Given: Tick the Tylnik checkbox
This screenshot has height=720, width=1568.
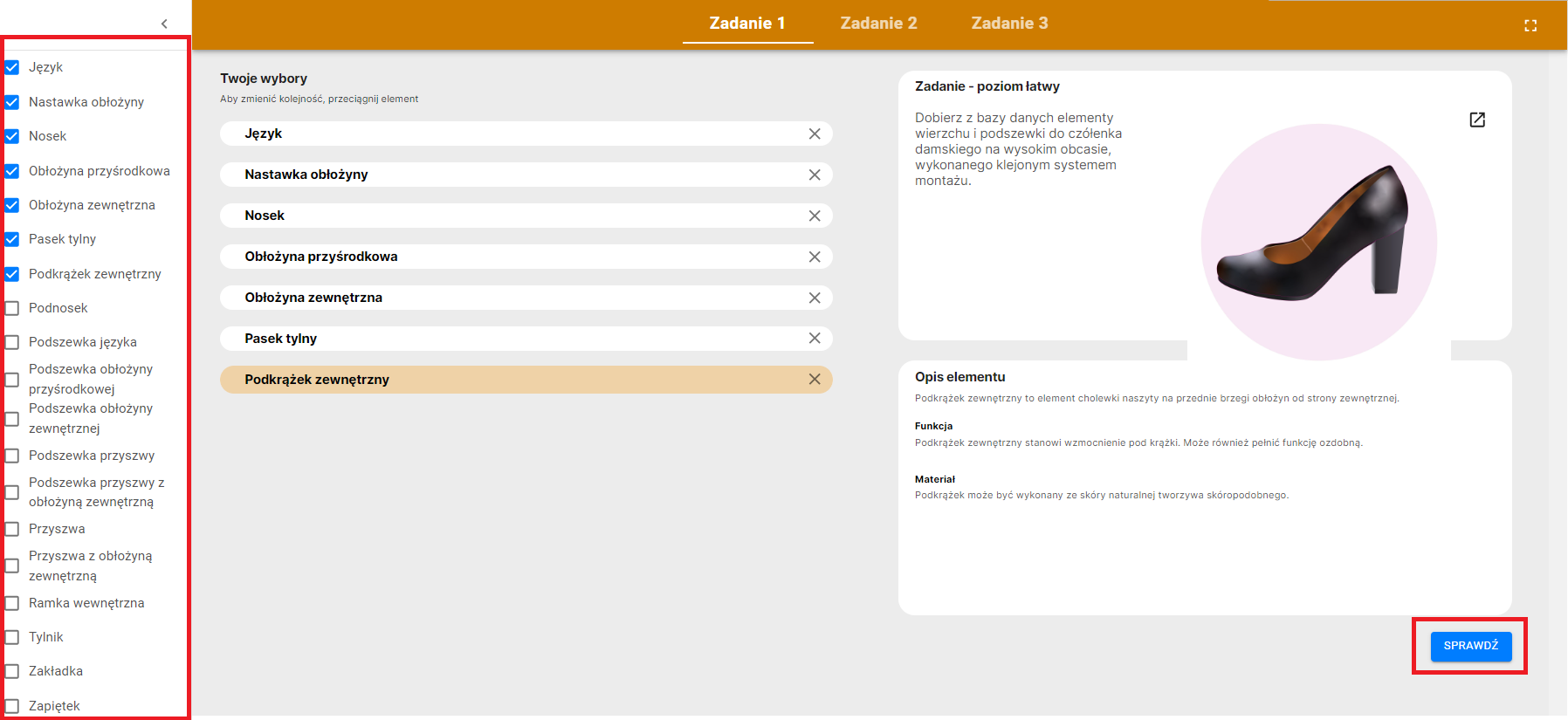Looking at the screenshot, I should (12, 637).
